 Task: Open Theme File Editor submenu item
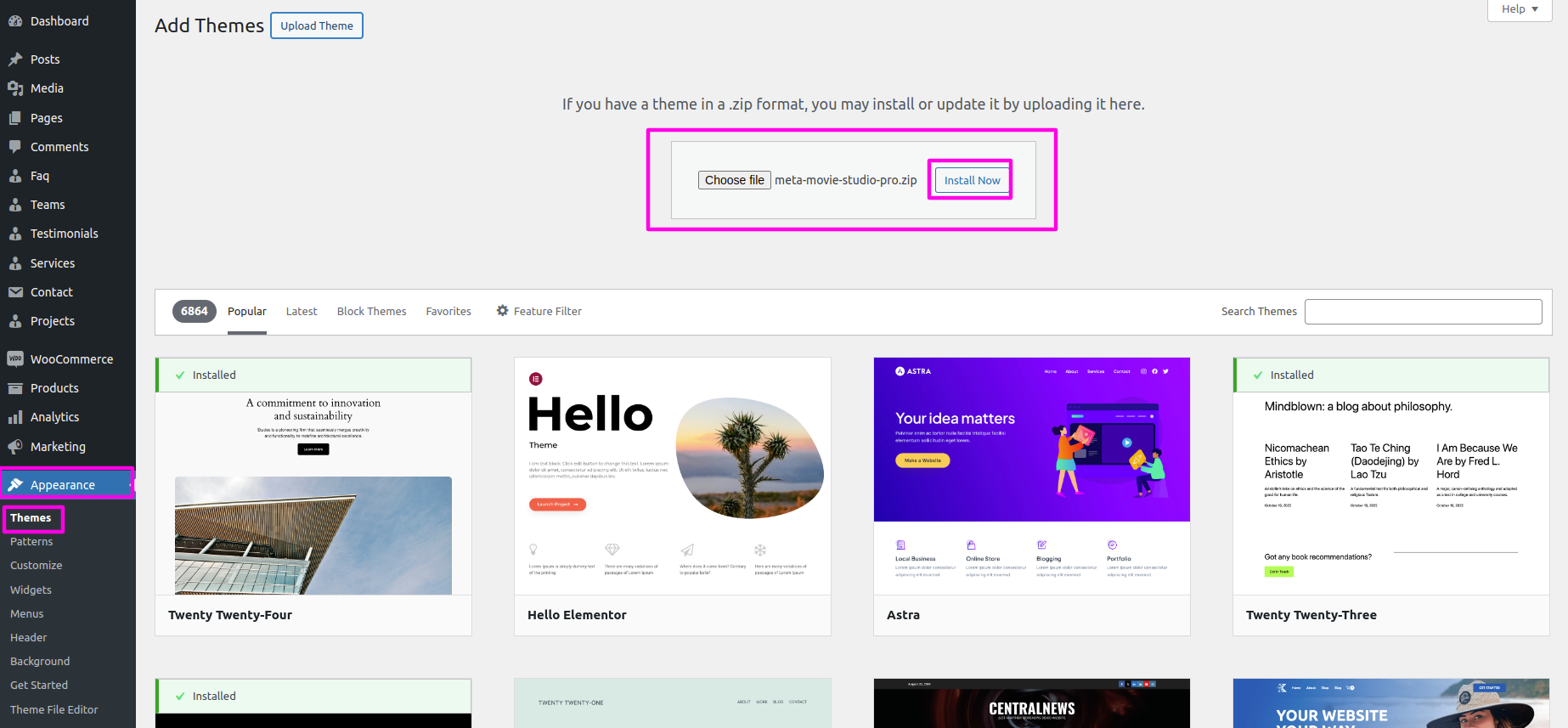click(x=54, y=709)
